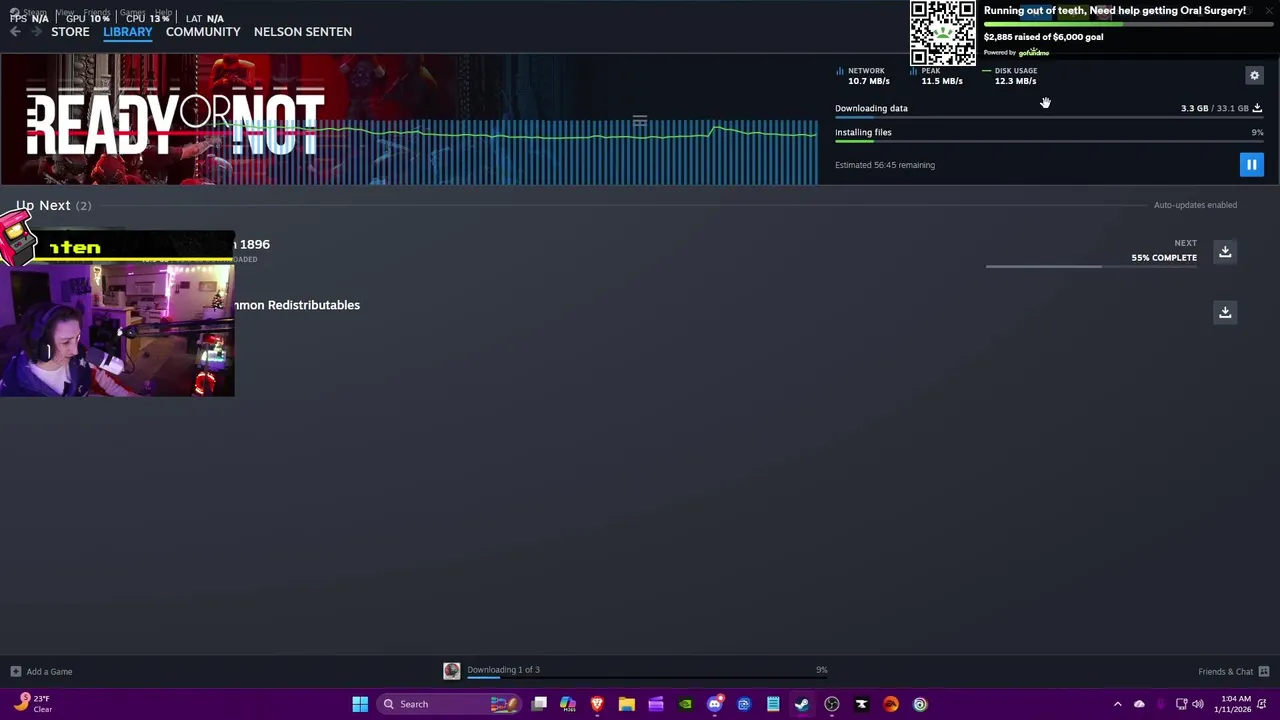The image size is (1280, 720).
Task: Open the EA app from taskbar
Action: coord(890,704)
